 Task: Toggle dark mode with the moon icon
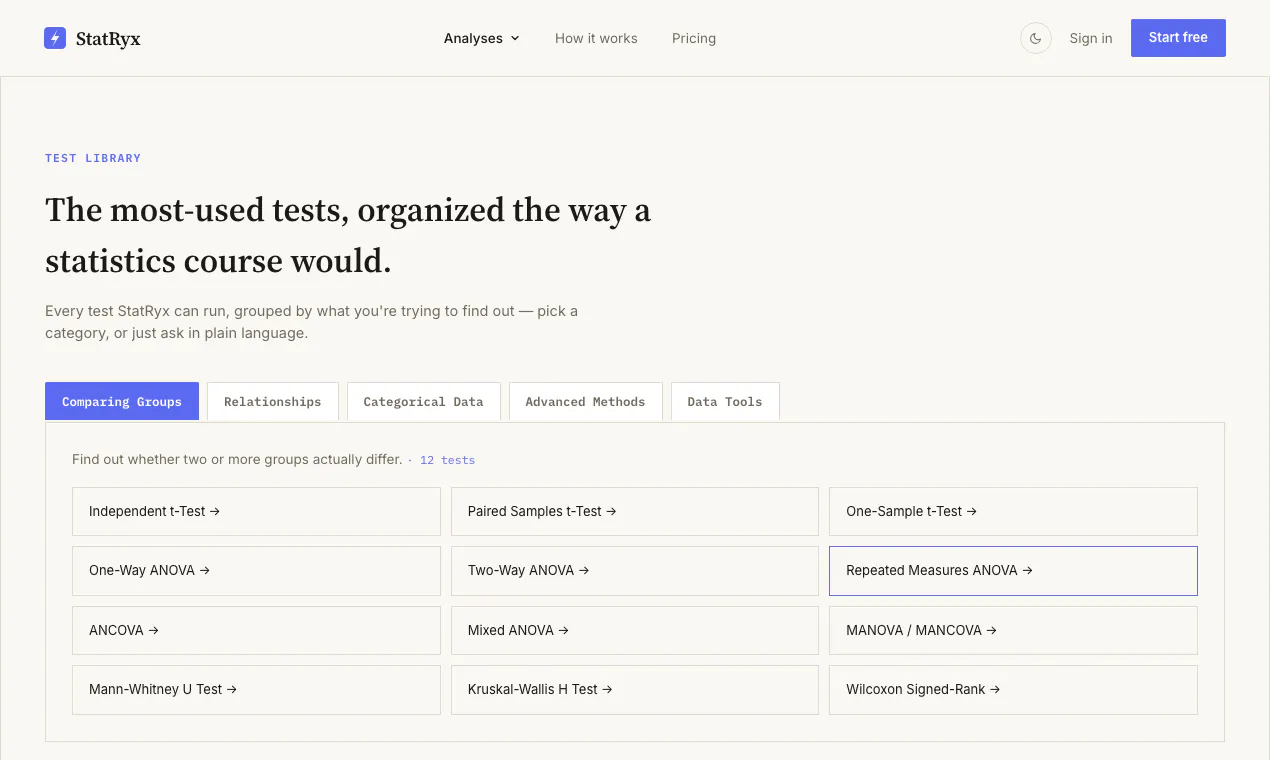coord(1036,38)
